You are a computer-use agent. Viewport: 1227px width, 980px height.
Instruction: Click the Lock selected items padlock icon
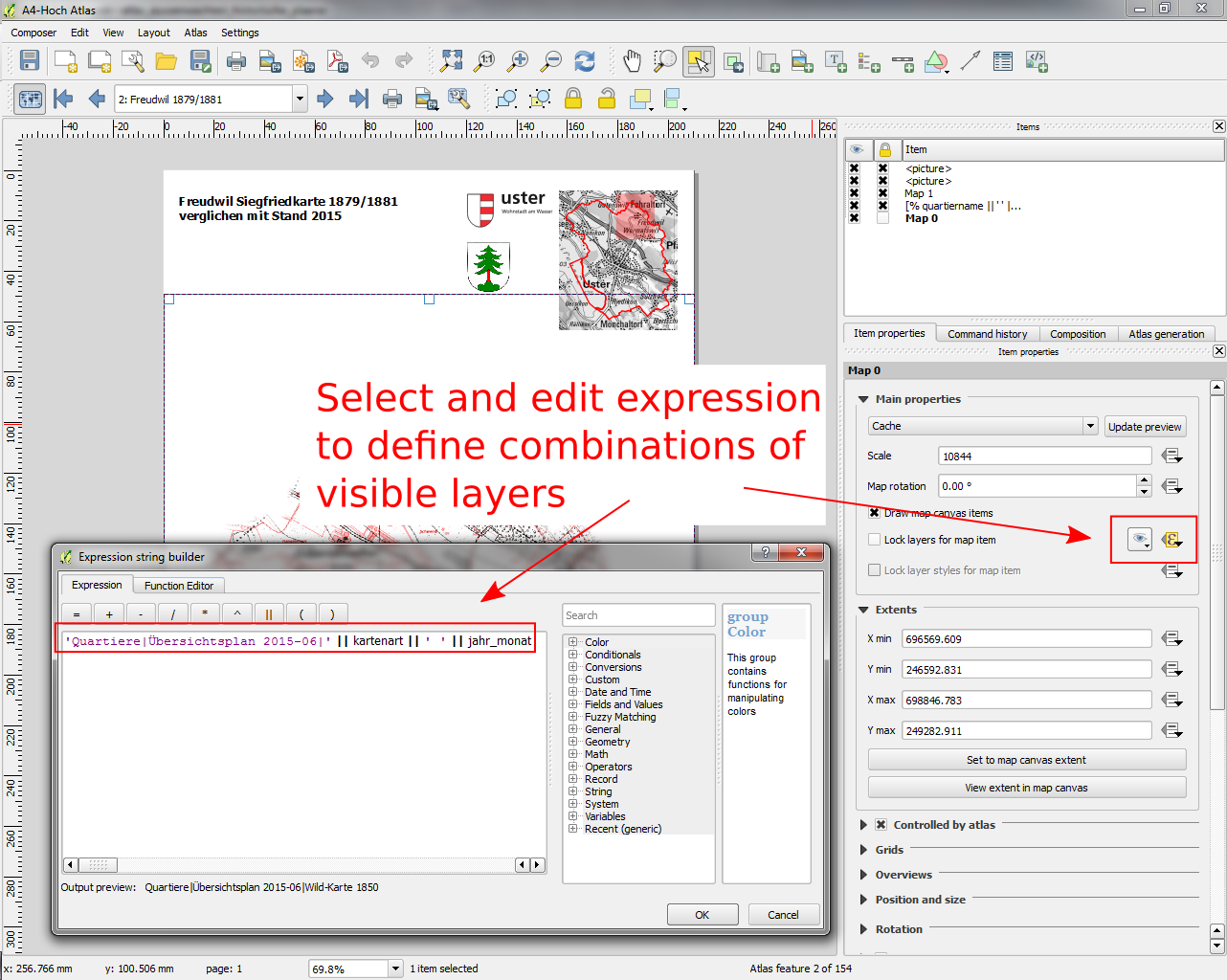[573, 99]
